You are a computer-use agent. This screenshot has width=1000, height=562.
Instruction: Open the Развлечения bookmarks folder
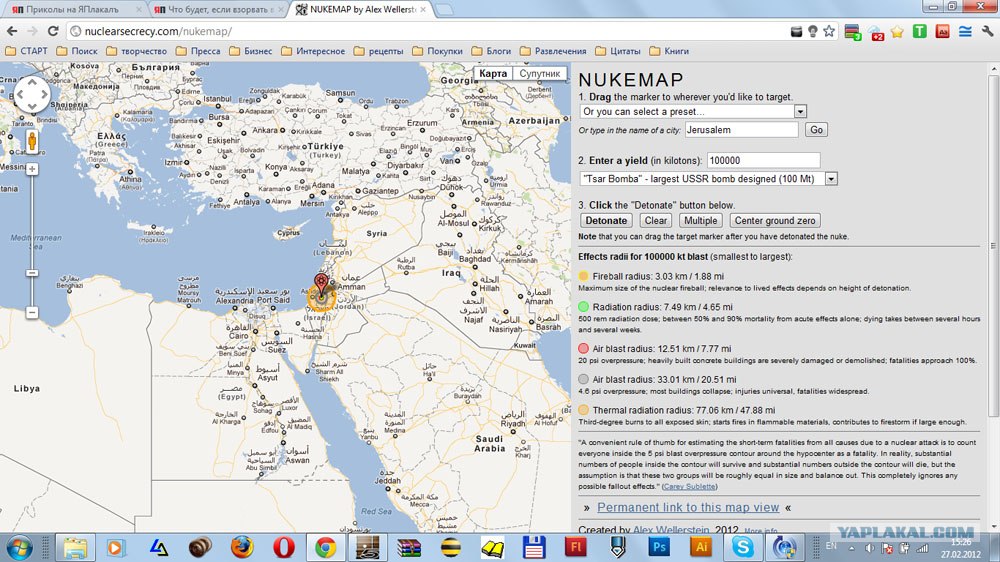(x=553, y=51)
